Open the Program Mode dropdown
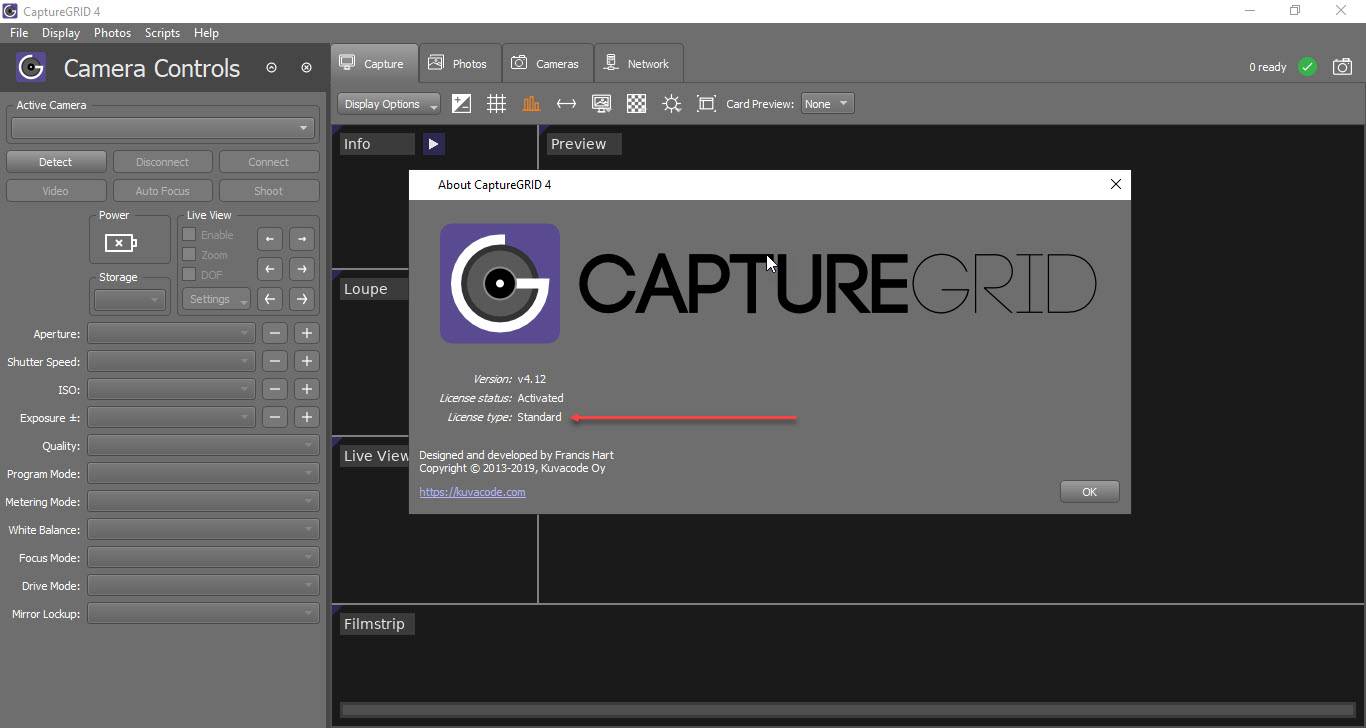The width and height of the screenshot is (1366, 728). tap(203, 474)
